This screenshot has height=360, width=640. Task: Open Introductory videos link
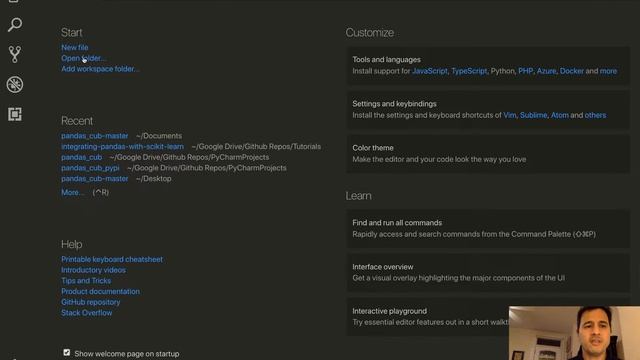[93, 270]
